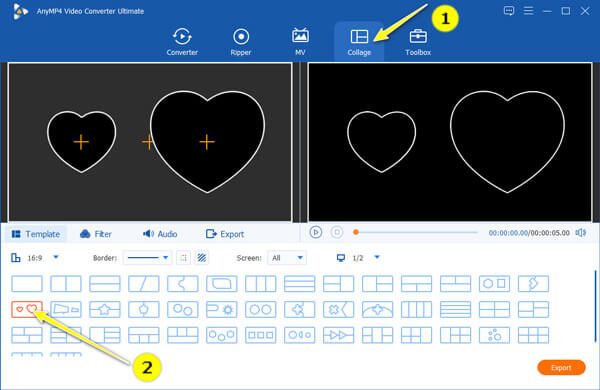Open the Border line width dropdown
The width and height of the screenshot is (600, 390).
point(147,258)
